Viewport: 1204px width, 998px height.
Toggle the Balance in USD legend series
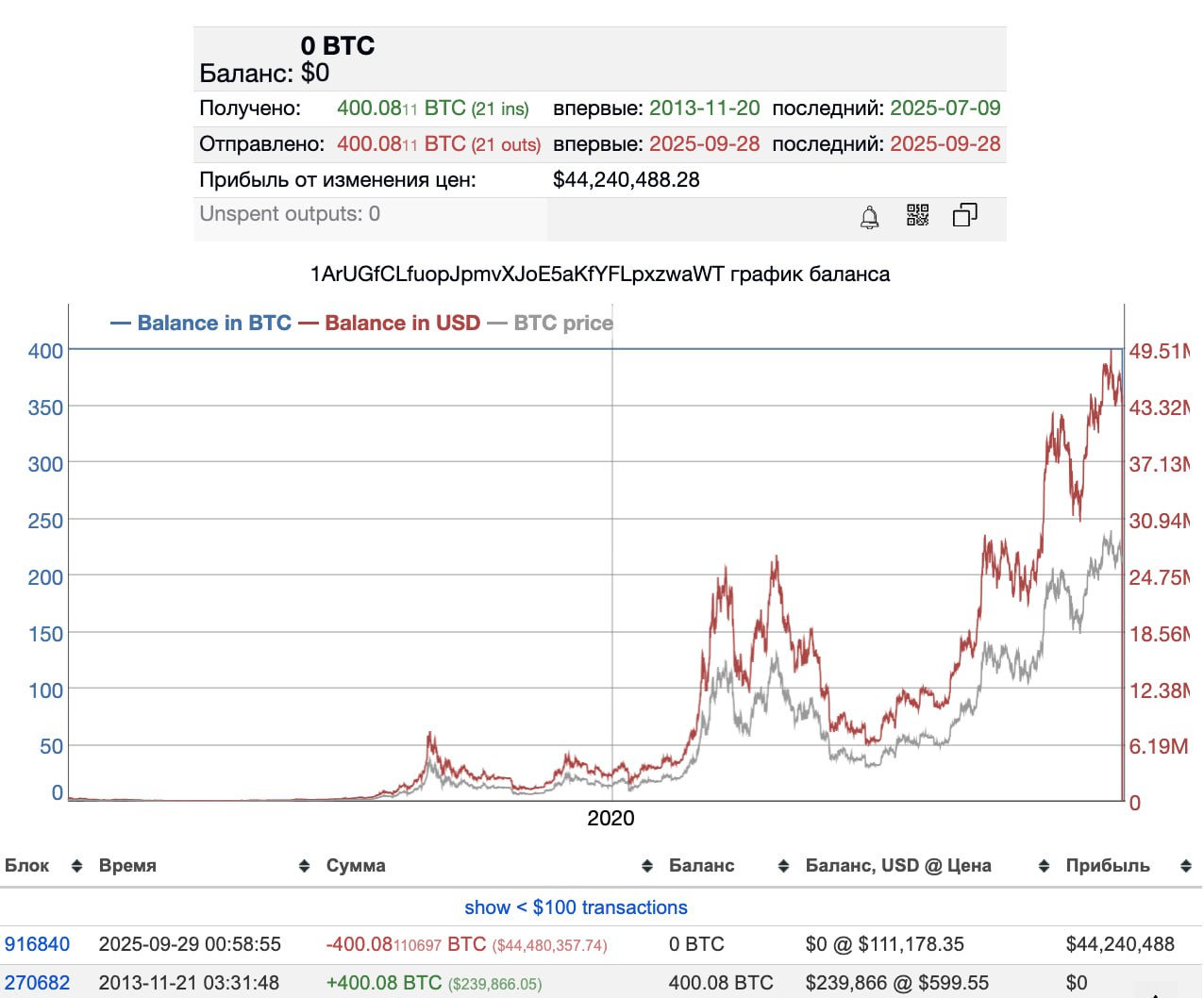390,323
